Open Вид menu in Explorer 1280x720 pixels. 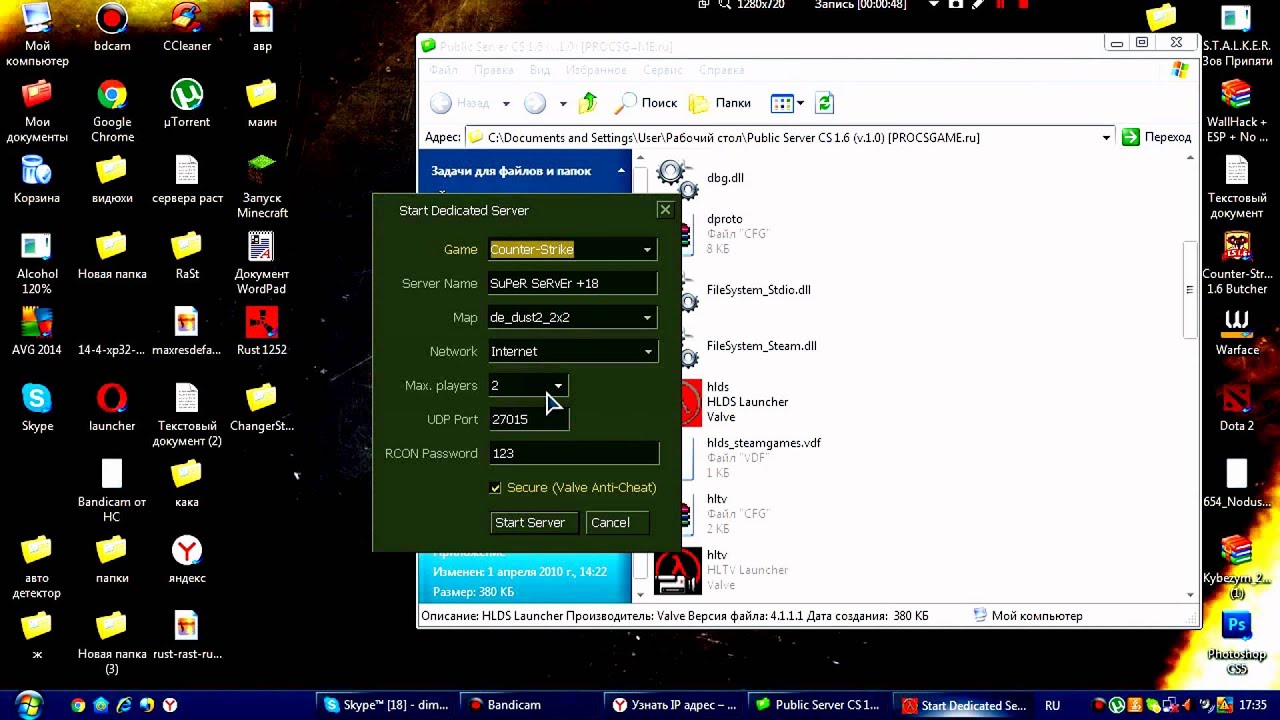(540, 70)
